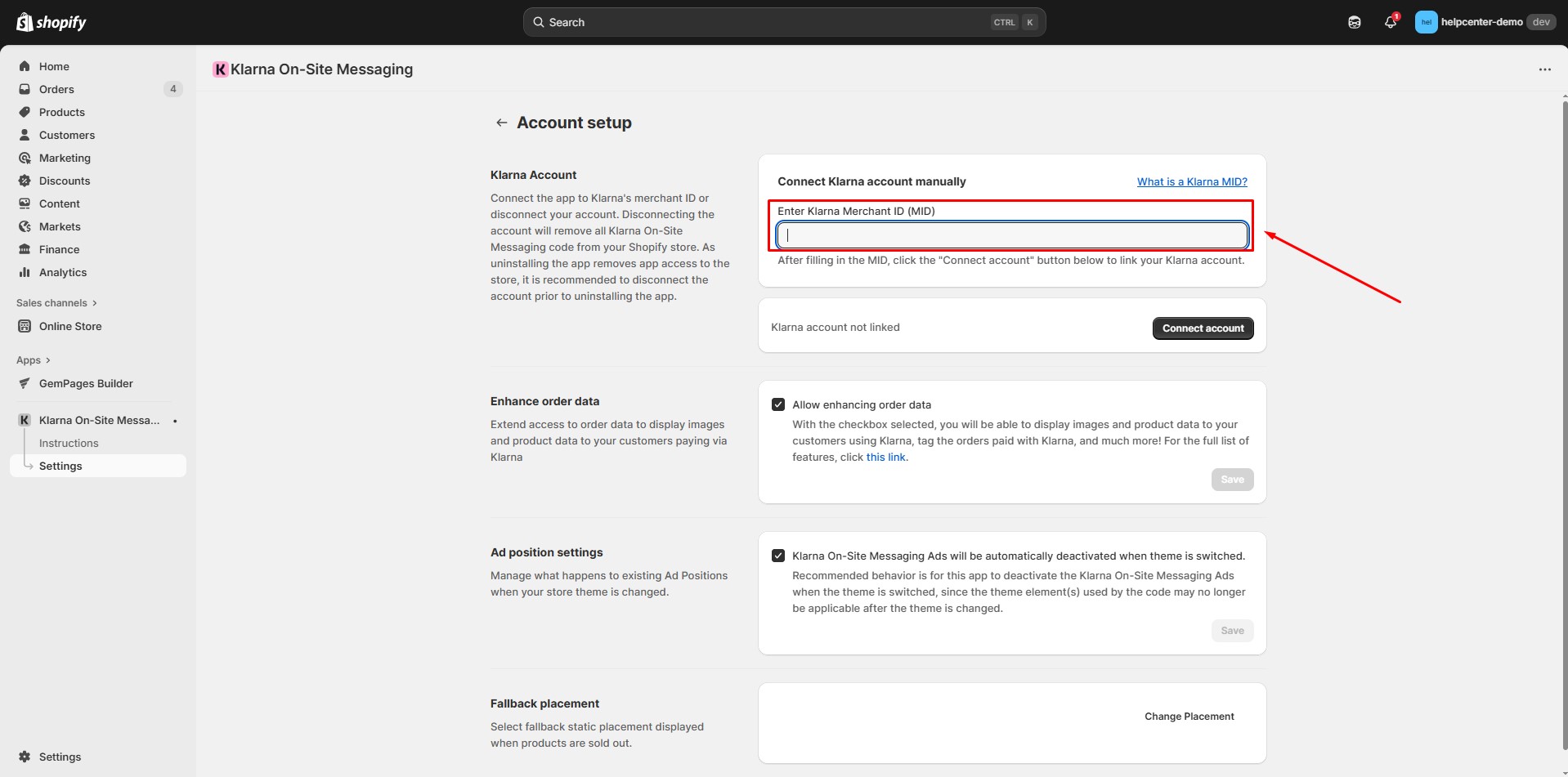Open the three-dot menu next to page title
The height and width of the screenshot is (777, 1568).
1545,69
